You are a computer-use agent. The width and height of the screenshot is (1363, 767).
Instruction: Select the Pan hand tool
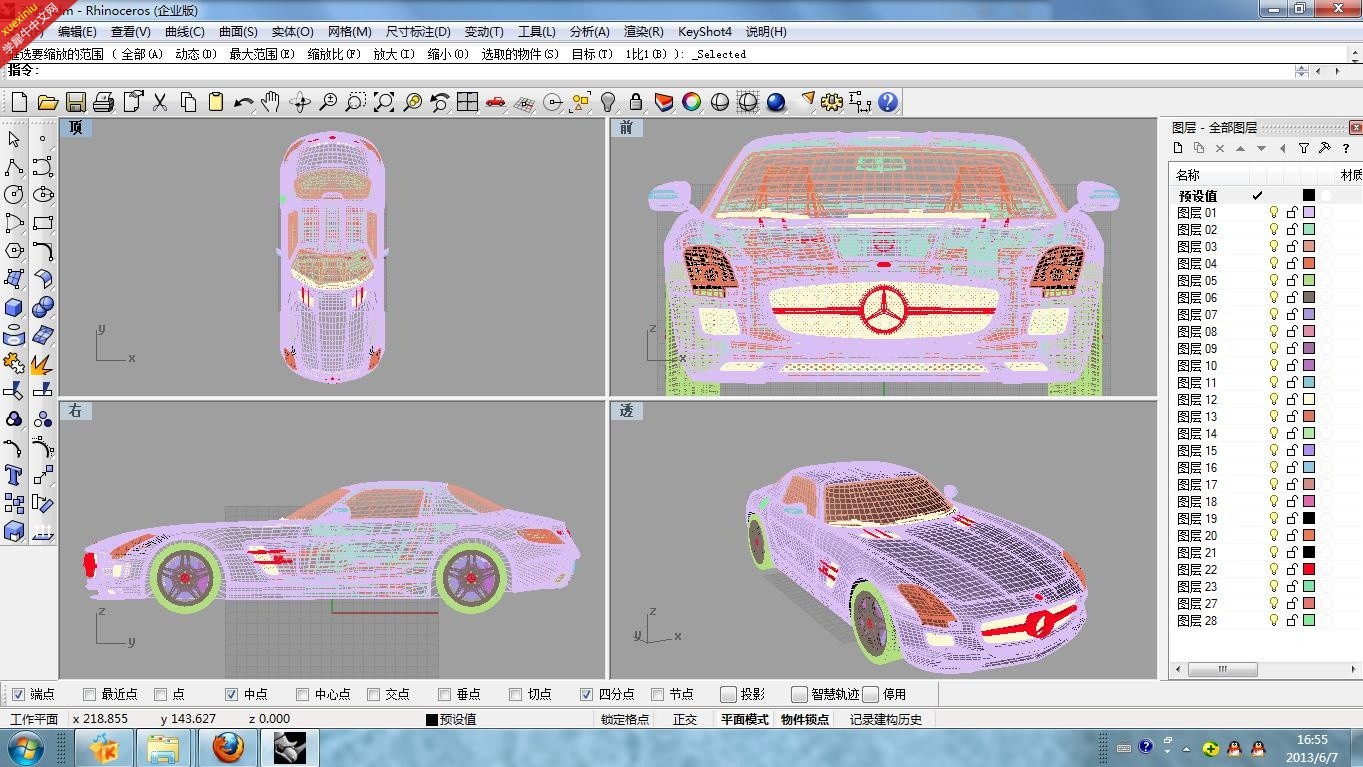click(x=271, y=102)
